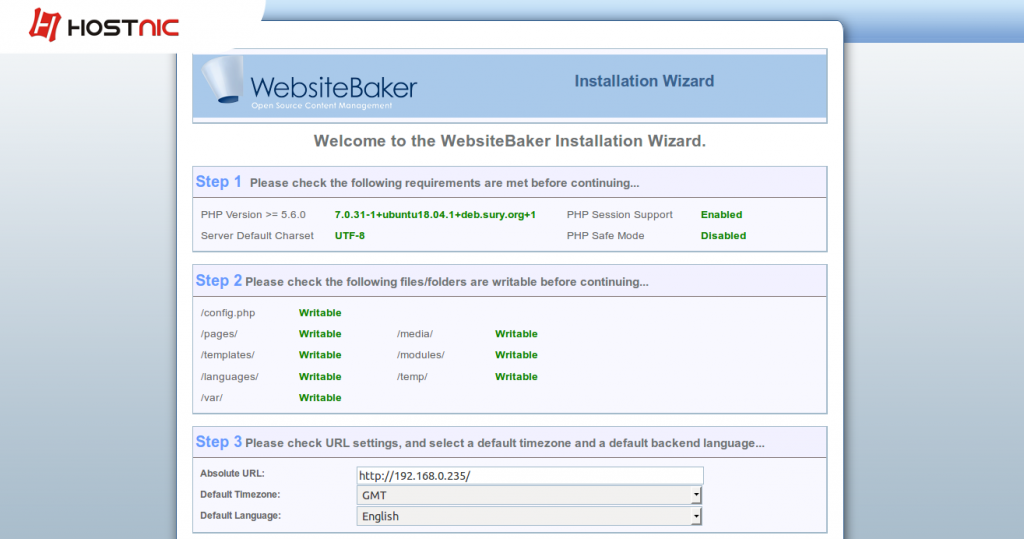
Task: Click into the Absolute URL field
Action: point(530,476)
